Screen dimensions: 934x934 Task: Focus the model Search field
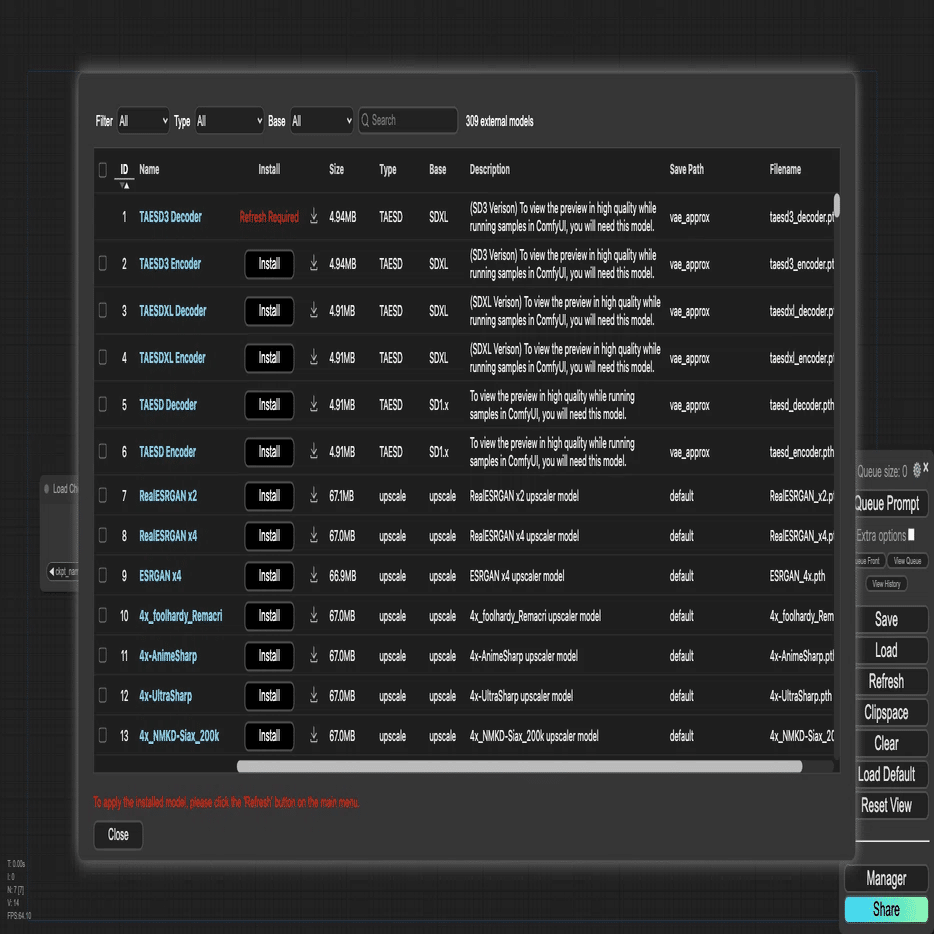[x=408, y=120]
